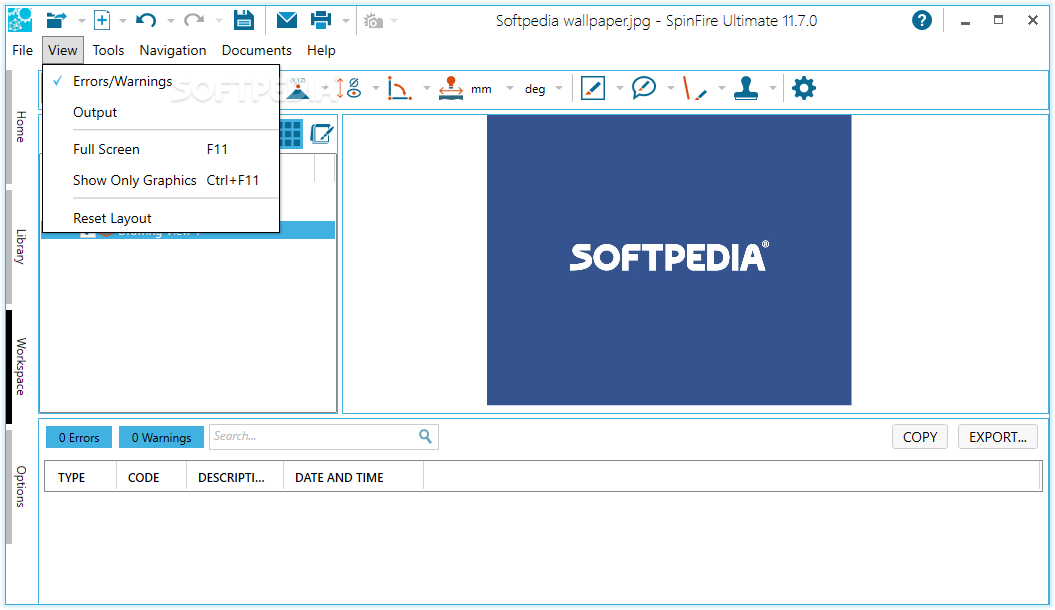Switch to the Options side tab

coord(21,486)
